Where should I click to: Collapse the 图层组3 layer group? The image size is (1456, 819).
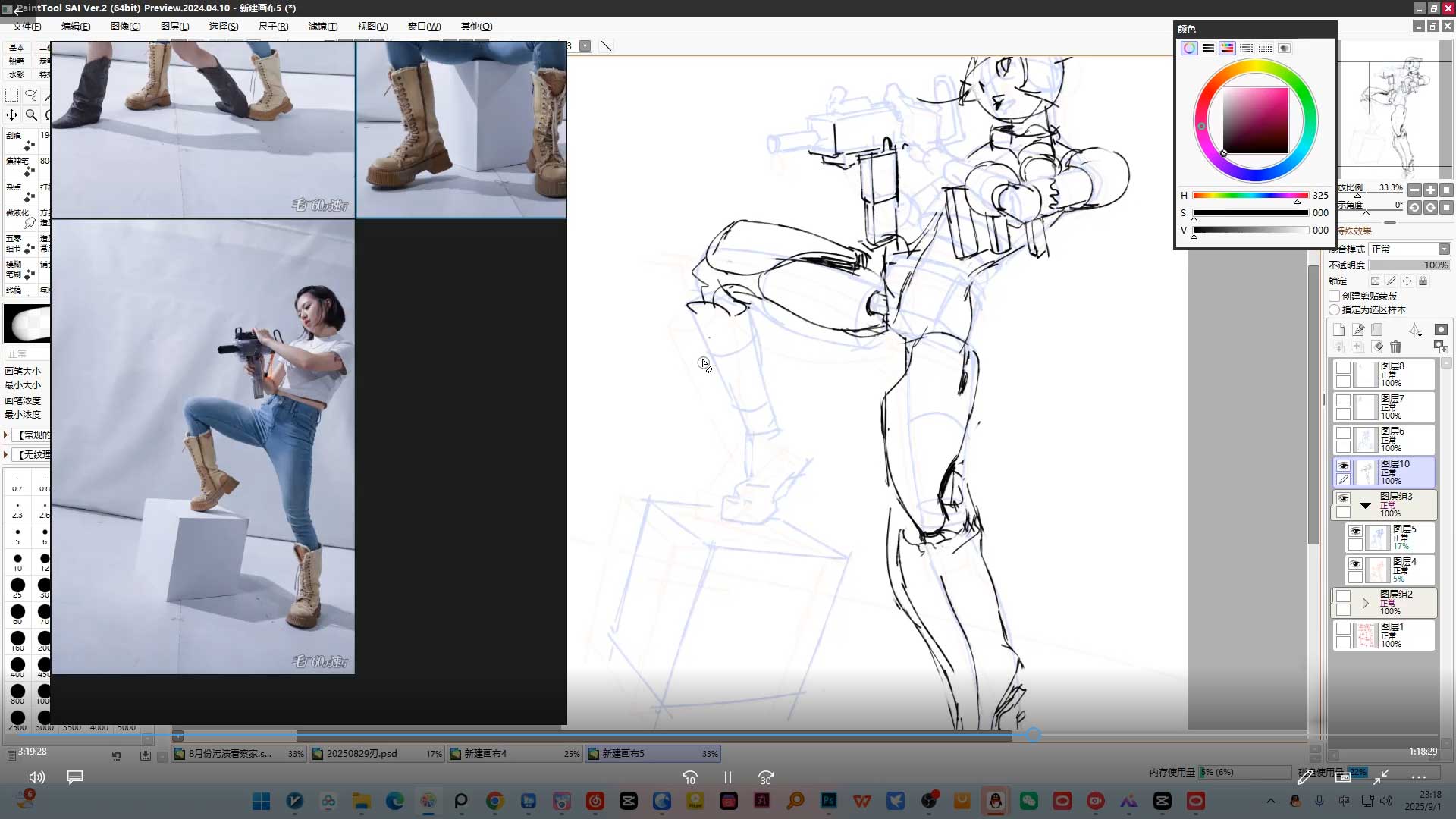click(1365, 505)
